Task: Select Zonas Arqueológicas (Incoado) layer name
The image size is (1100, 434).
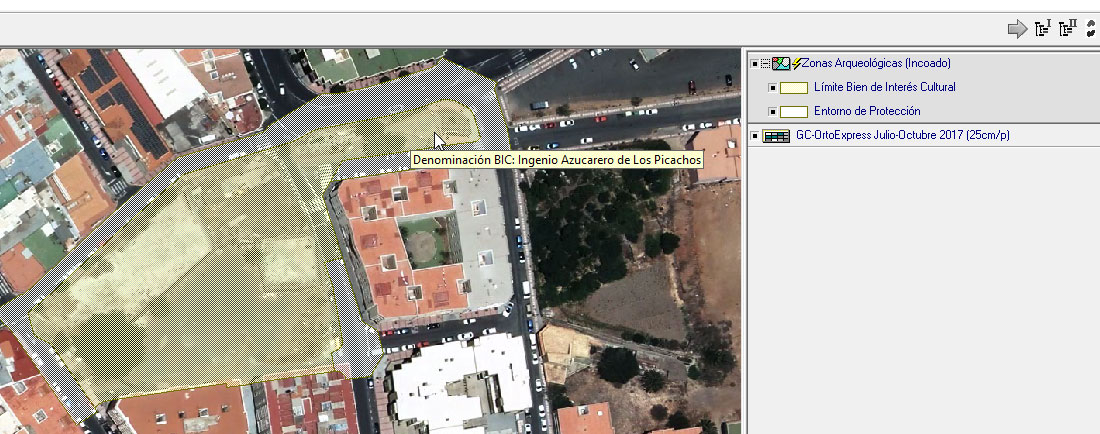Action: 876,63
